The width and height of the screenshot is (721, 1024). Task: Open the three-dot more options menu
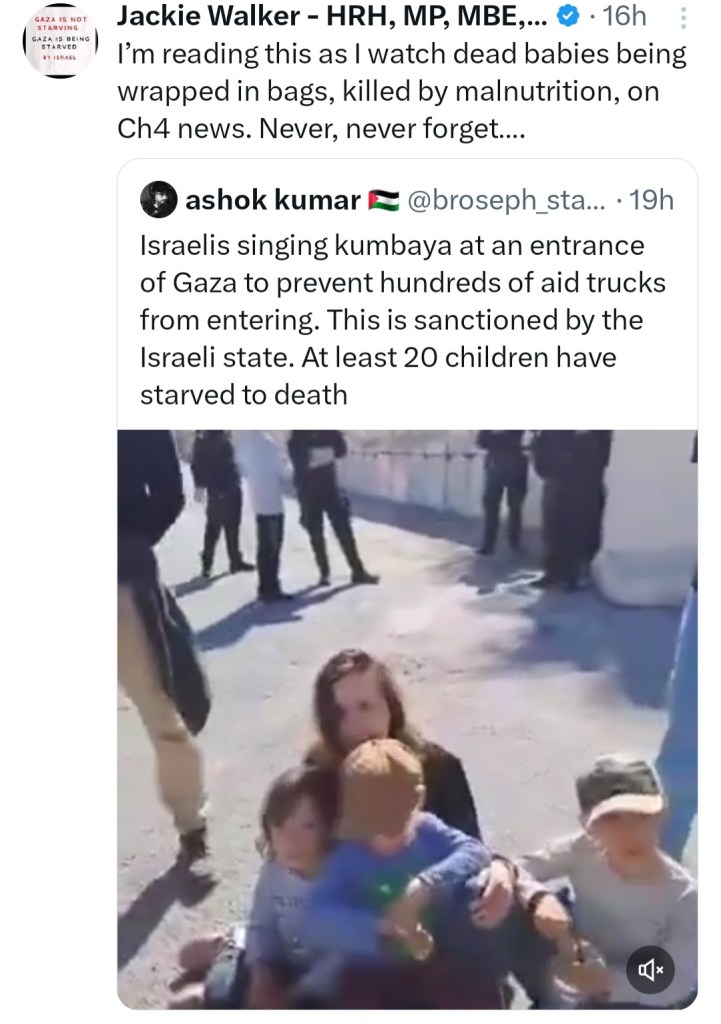tap(682, 18)
